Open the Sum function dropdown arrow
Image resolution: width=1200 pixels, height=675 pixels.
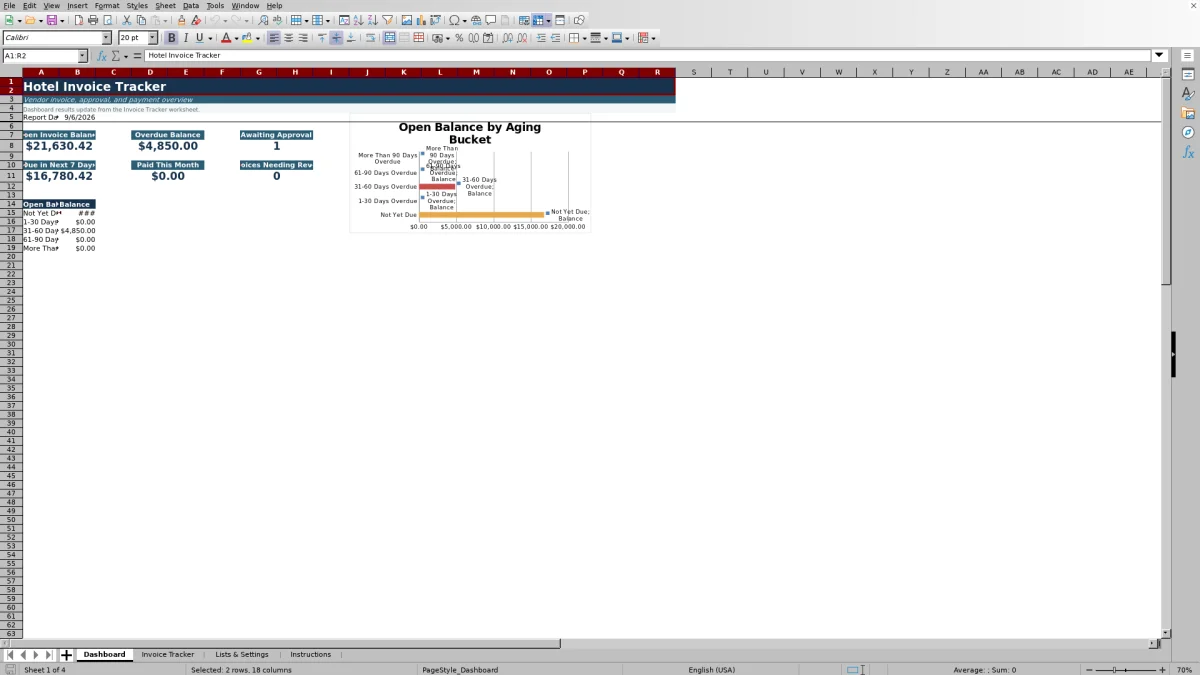(126, 56)
